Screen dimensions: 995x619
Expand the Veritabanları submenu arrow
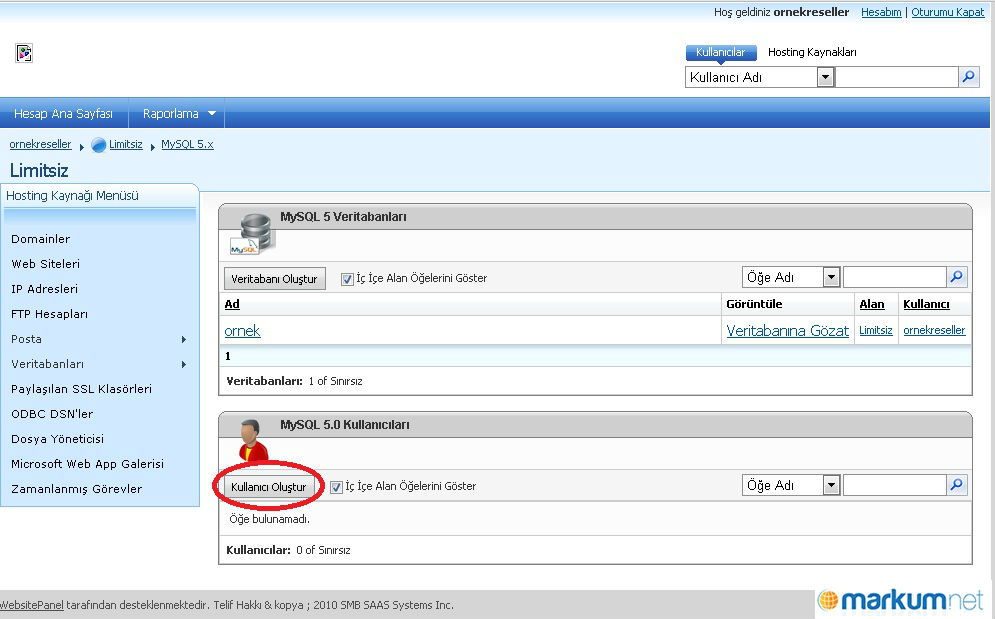tap(184, 364)
